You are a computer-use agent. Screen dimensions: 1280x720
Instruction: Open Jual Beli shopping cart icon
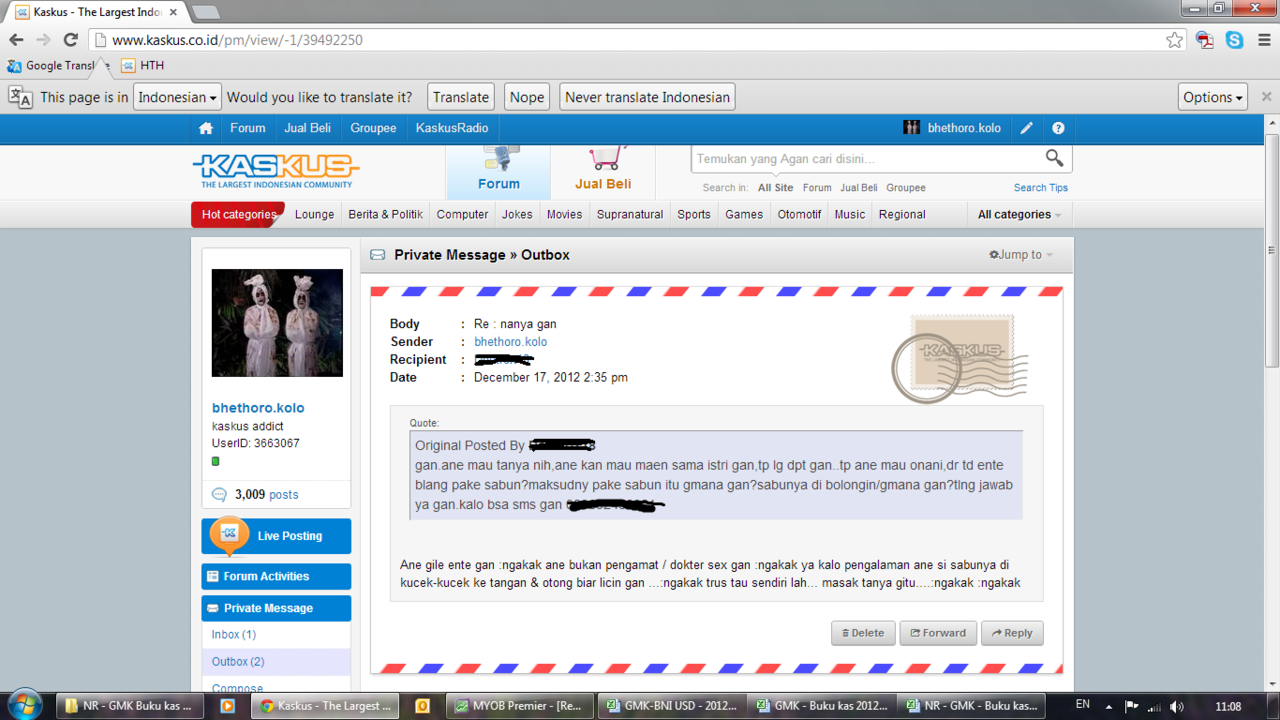click(603, 171)
